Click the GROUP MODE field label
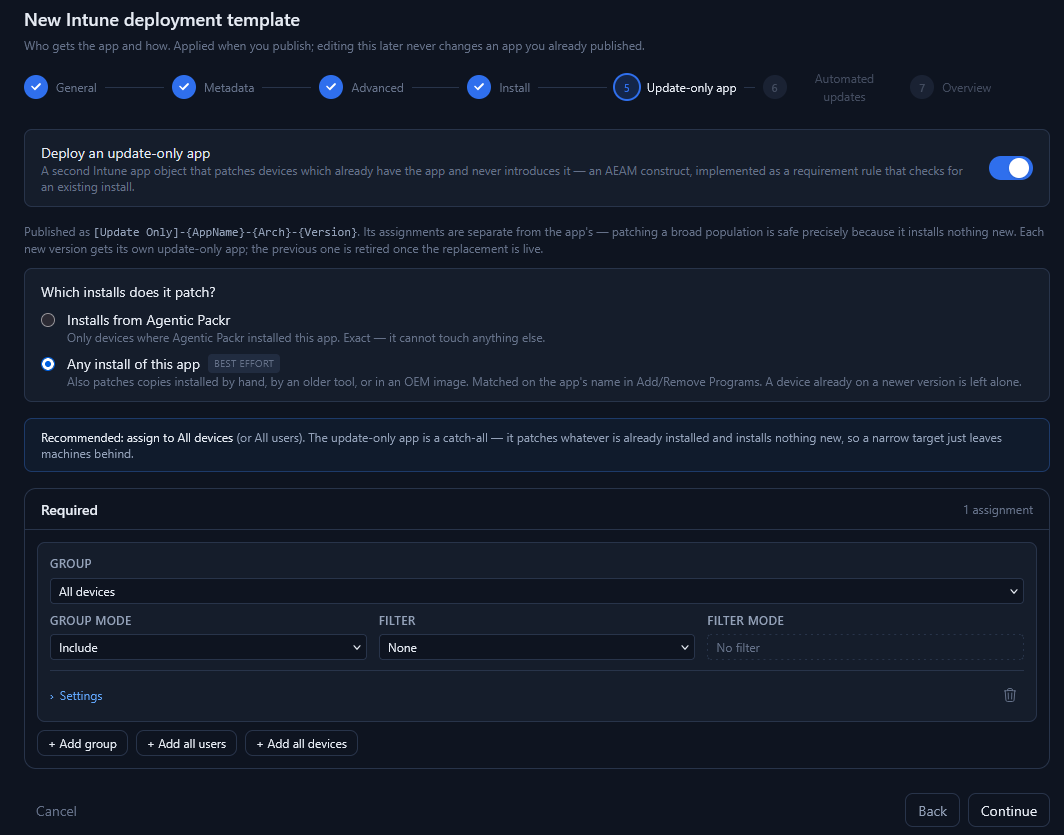 [x=91, y=621]
